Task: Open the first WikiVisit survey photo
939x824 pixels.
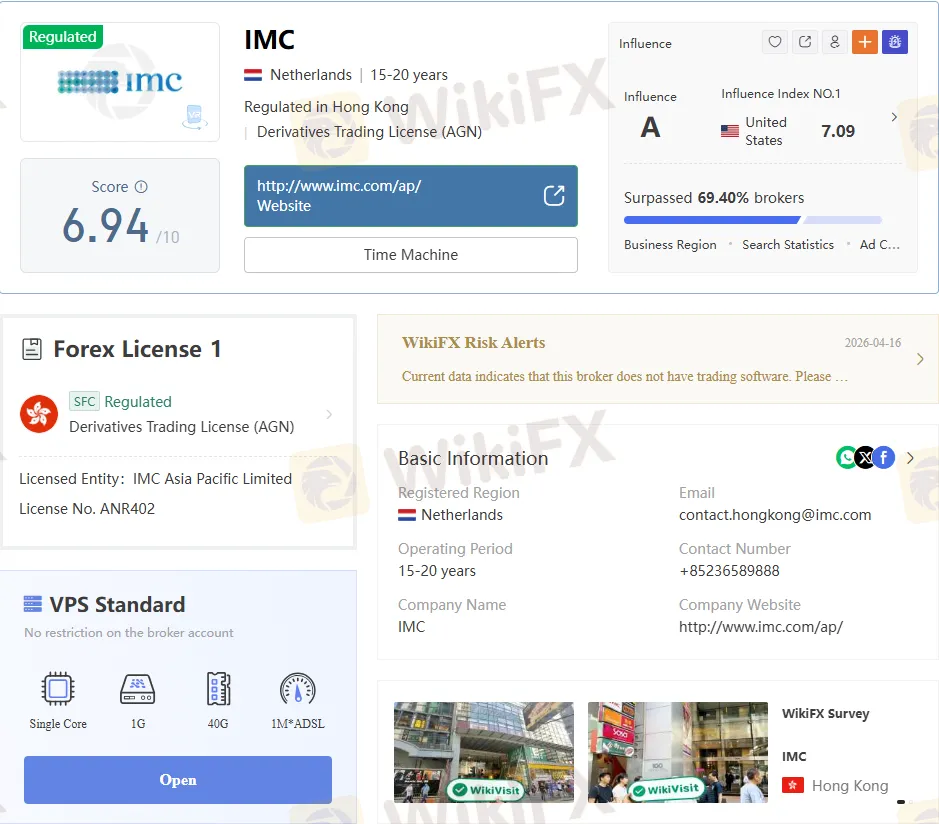Action: click(x=484, y=752)
